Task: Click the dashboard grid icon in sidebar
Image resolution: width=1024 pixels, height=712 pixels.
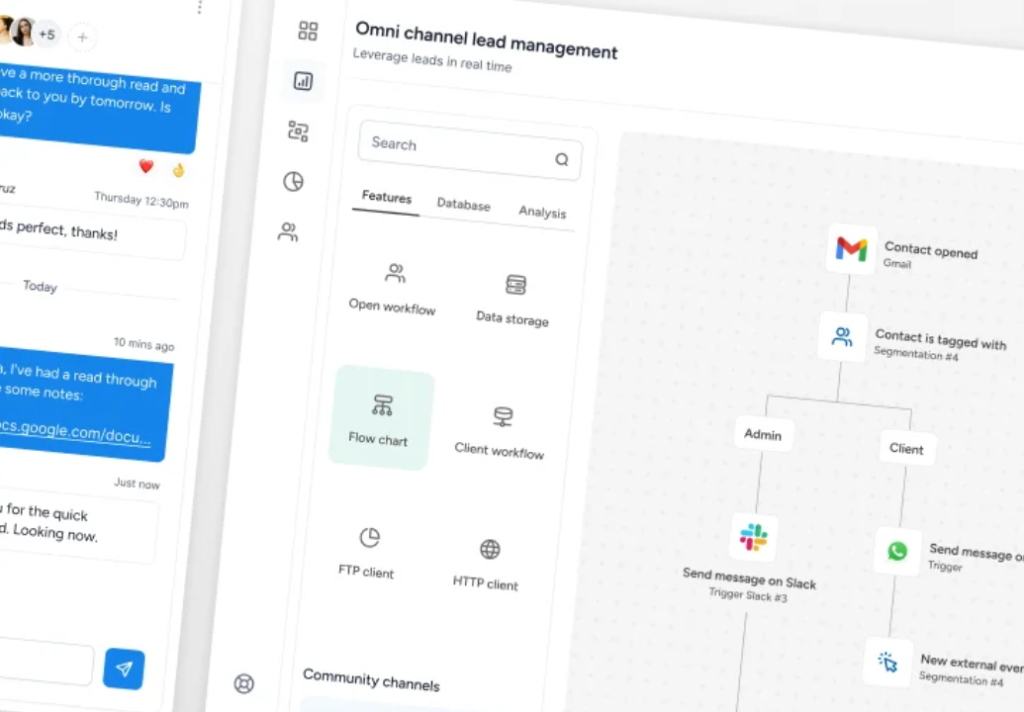Action: [x=308, y=31]
